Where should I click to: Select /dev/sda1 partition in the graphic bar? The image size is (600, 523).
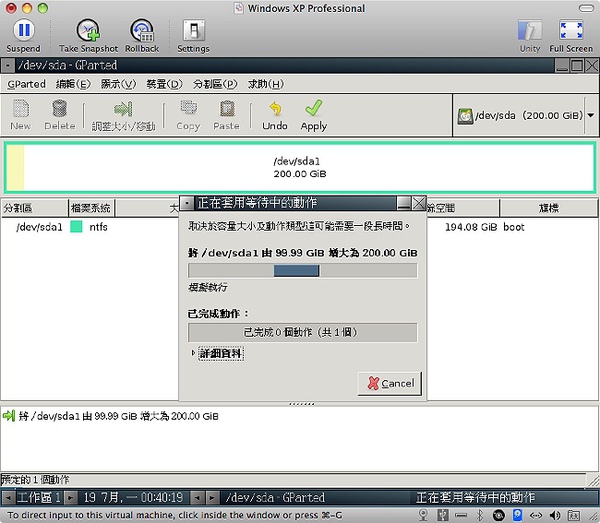point(300,167)
